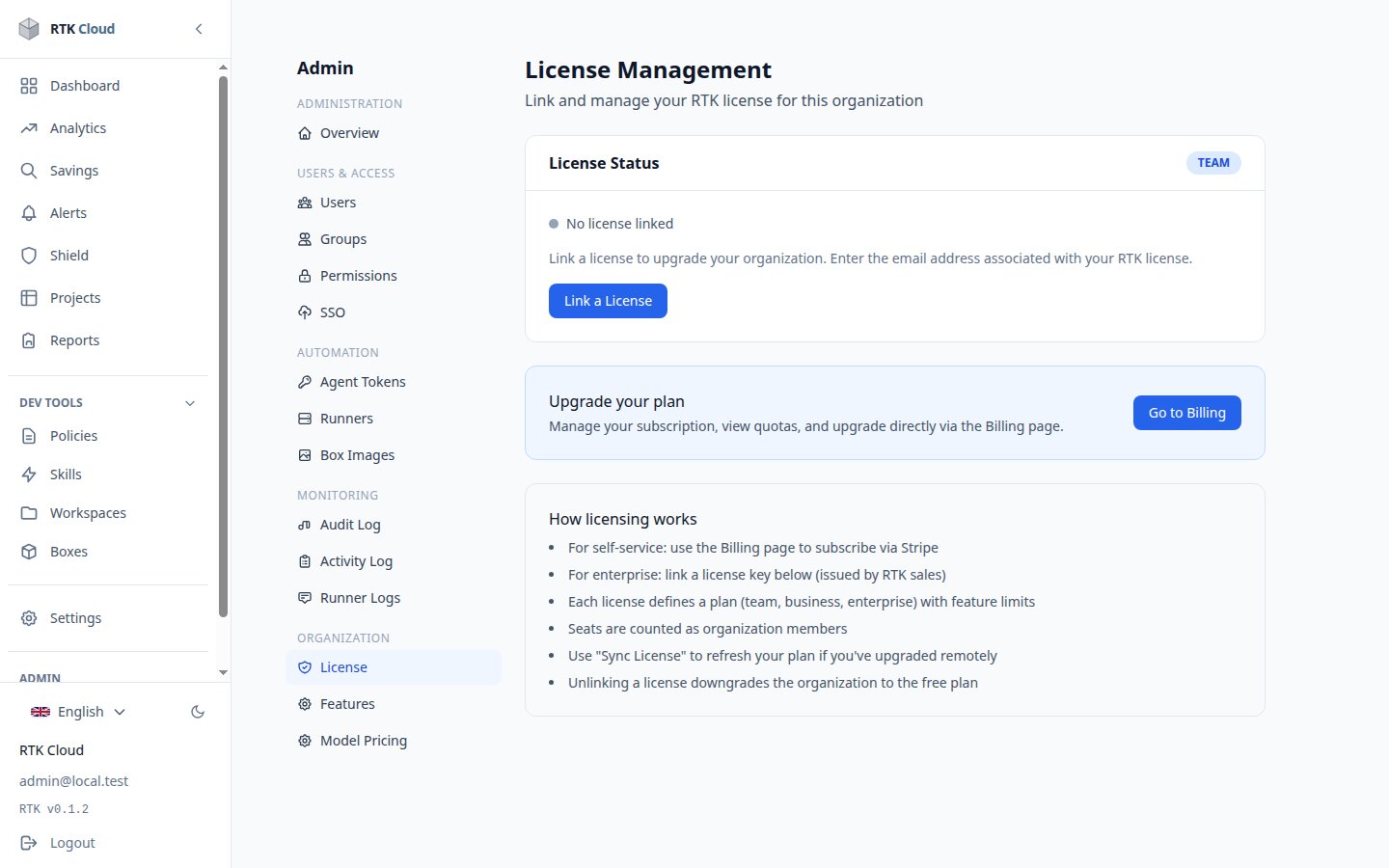
Task: Click the Savings magnifier icon
Action: (x=29, y=171)
